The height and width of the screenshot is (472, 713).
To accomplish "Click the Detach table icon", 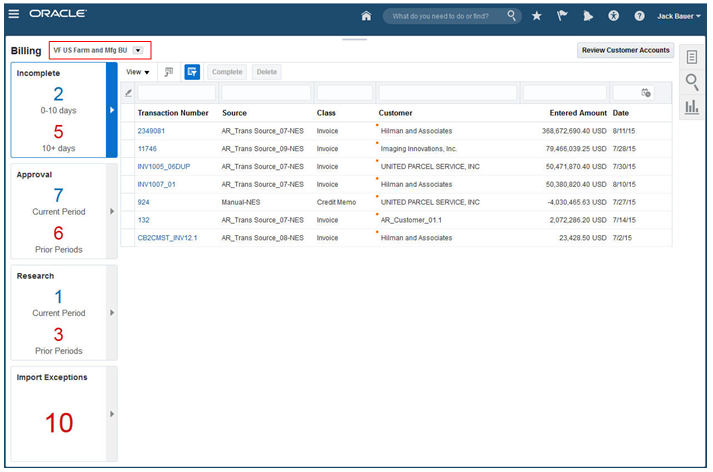I will (169, 72).
